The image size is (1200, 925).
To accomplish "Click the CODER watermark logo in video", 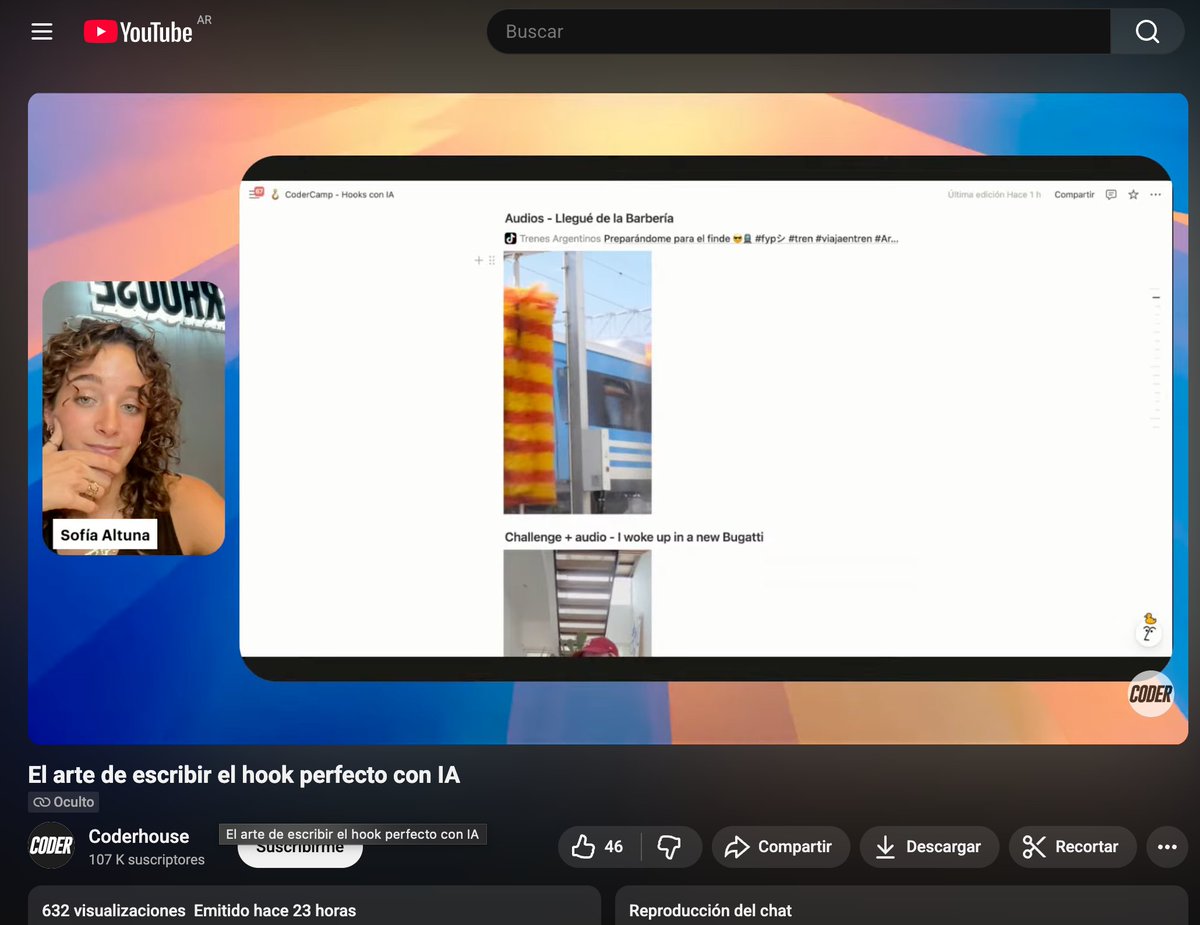I will click(x=1151, y=694).
